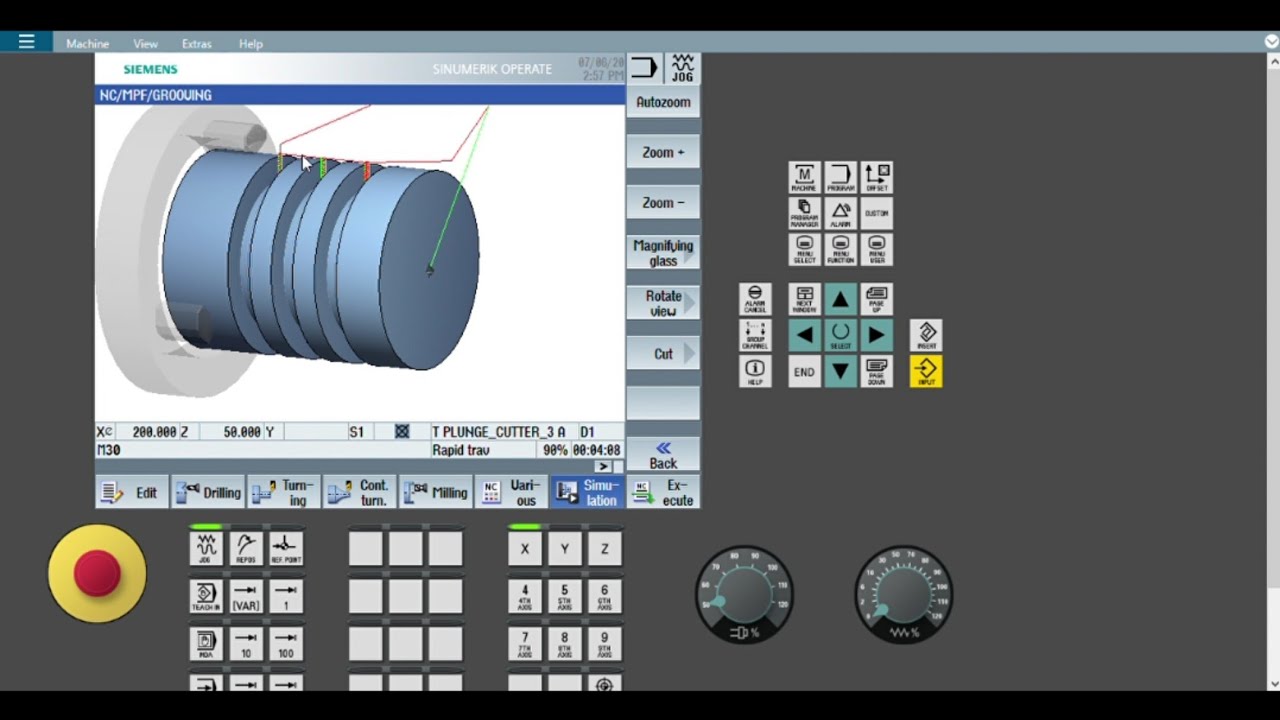Click the Autozoom softkey
The width and height of the screenshot is (1280, 720).
[x=663, y=102]
